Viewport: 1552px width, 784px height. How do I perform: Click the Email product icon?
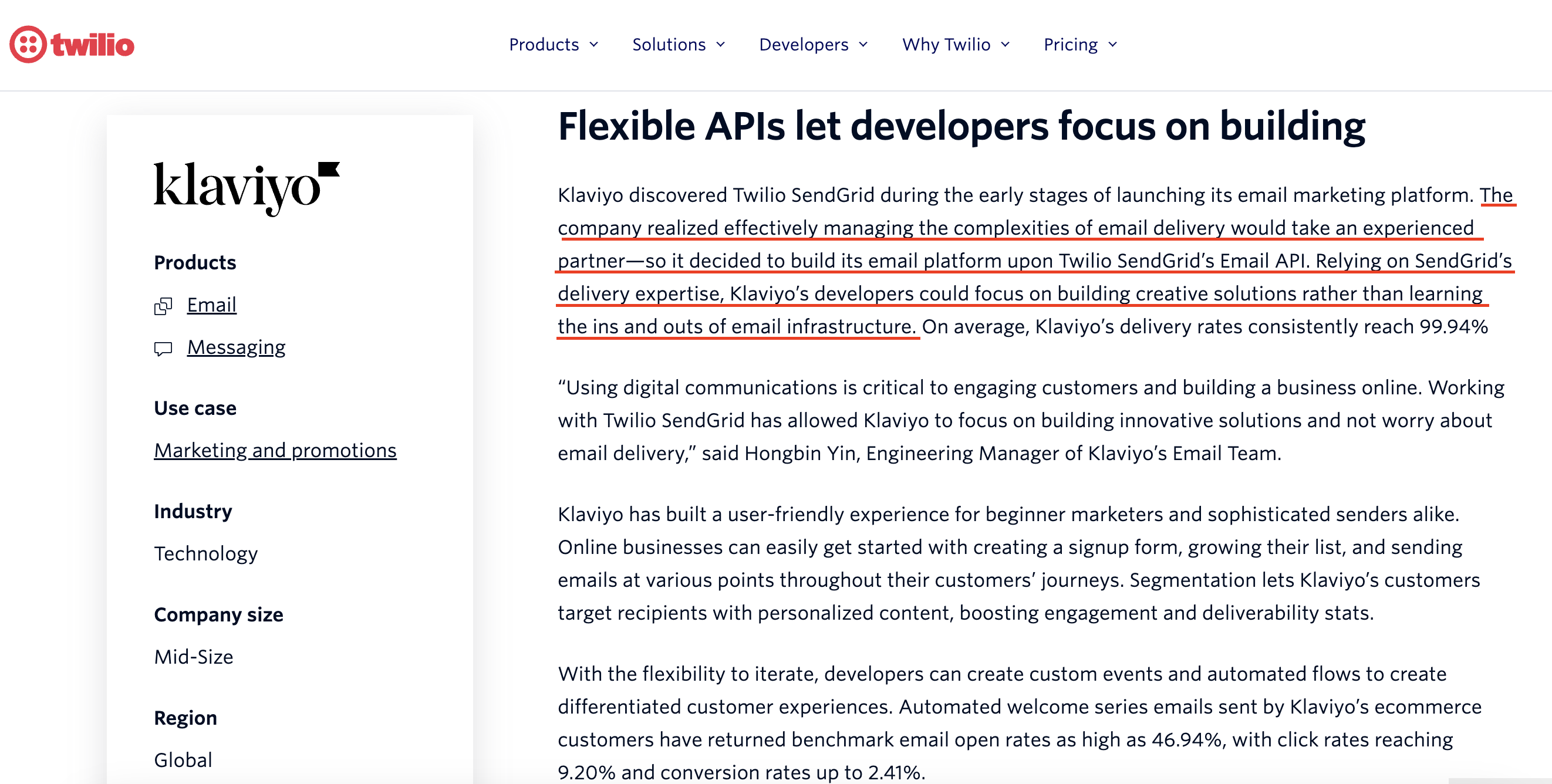(x=163, y=306)
